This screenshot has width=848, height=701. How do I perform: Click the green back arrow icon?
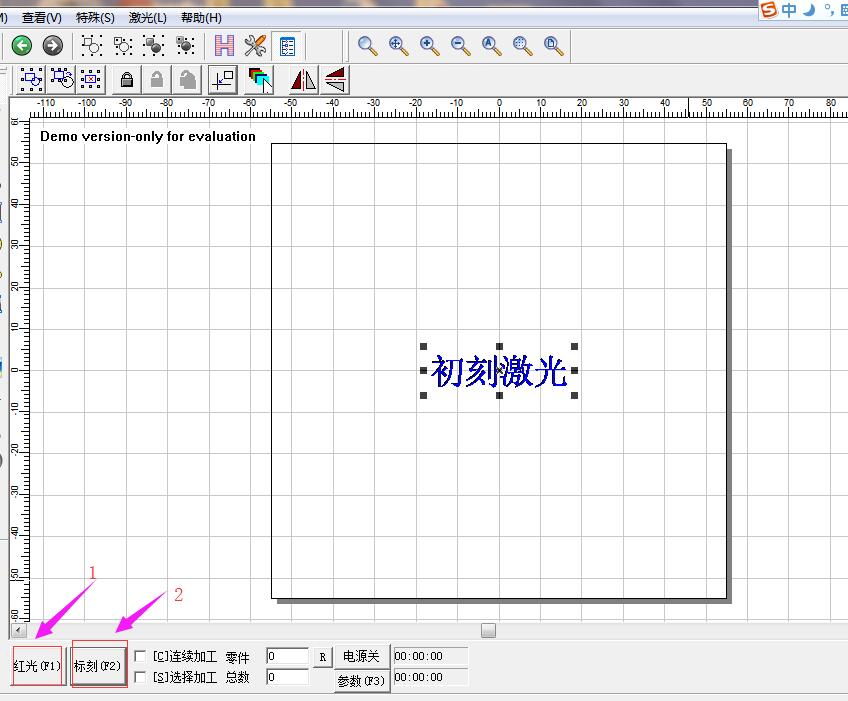click(21, 45)
